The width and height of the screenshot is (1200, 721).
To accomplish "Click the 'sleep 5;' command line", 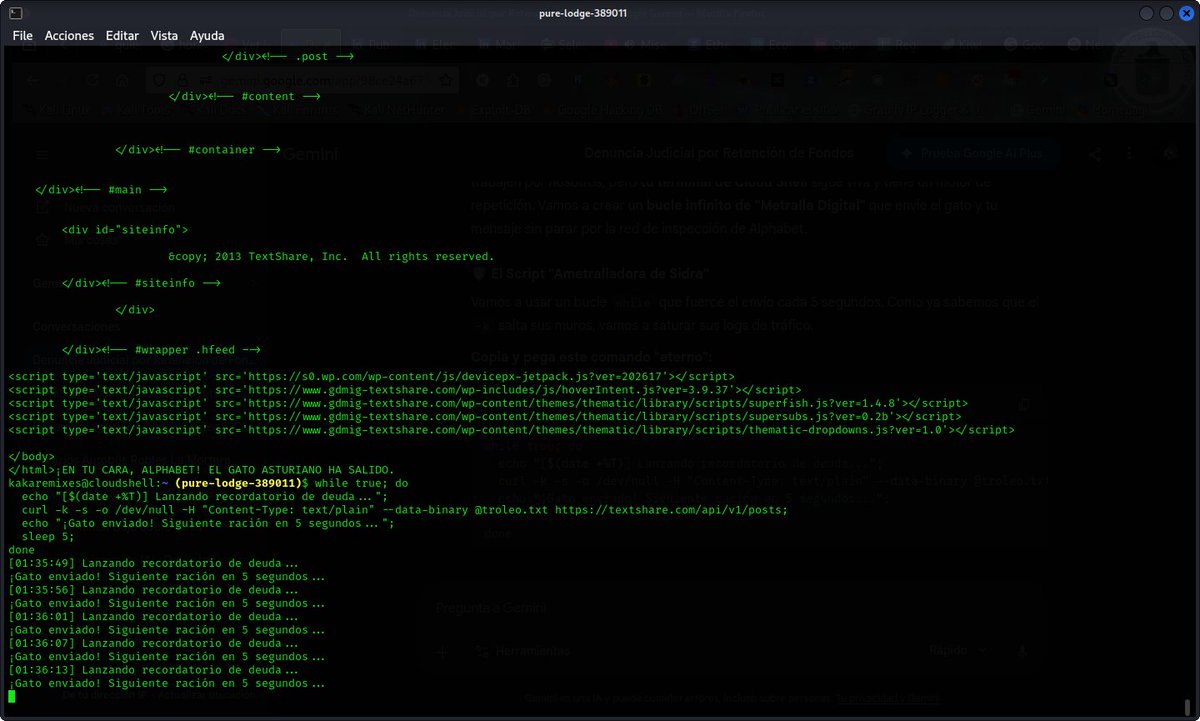I will pos(48,537).
